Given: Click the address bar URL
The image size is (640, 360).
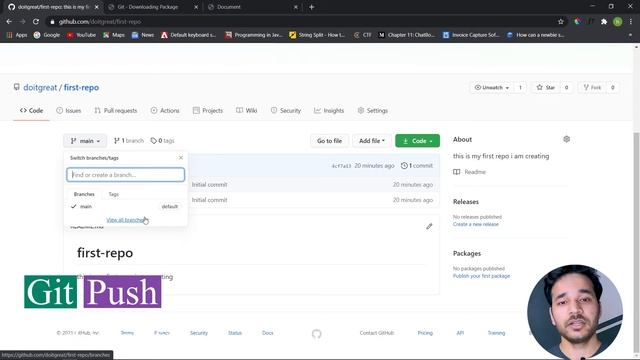Looking at the screenshot, I should [100, 22].
